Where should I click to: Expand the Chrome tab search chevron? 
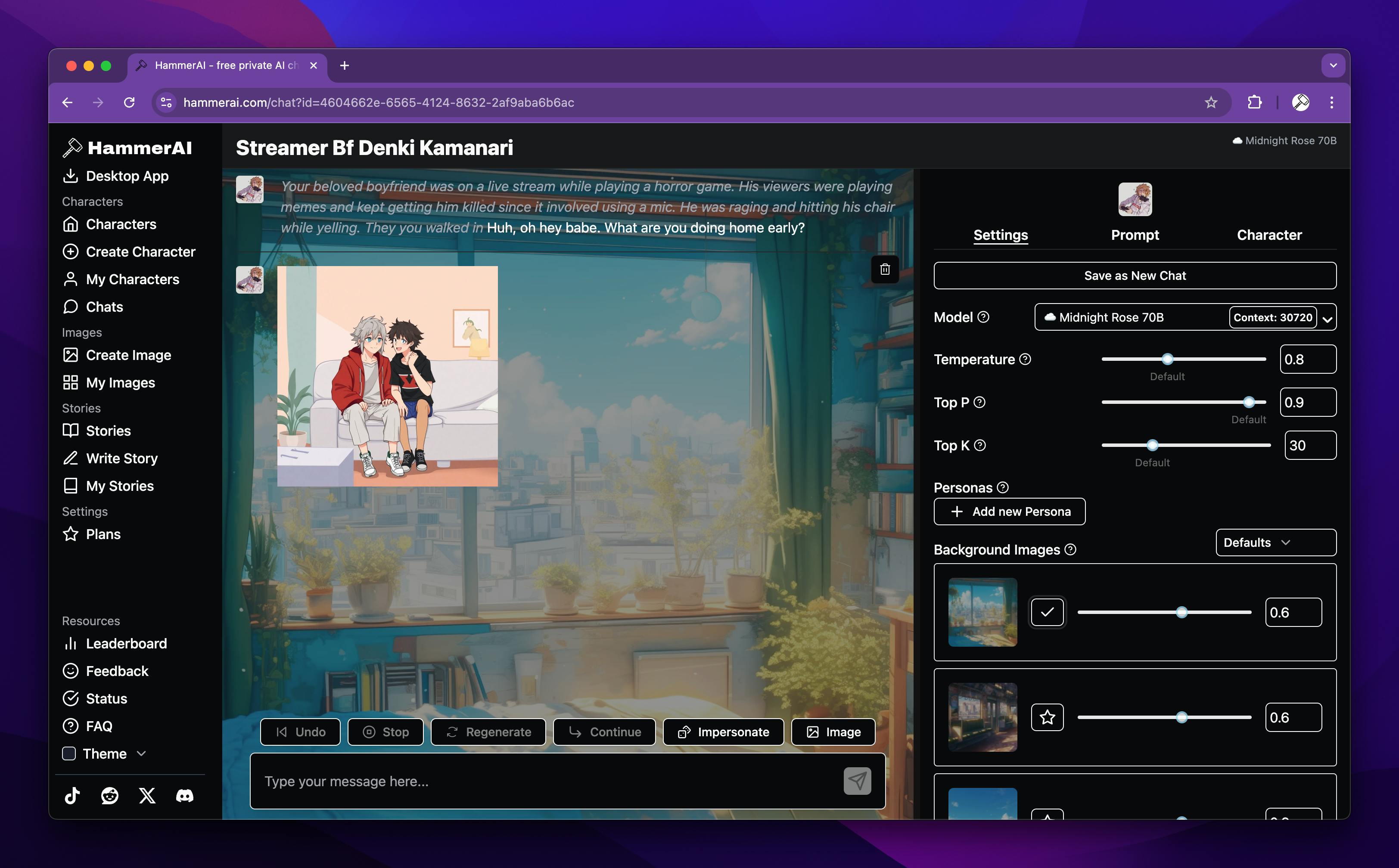coord(1334,65)
